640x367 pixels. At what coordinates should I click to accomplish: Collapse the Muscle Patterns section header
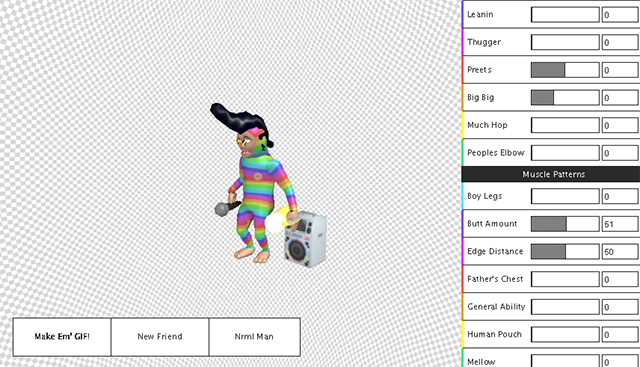pos(551,174)
